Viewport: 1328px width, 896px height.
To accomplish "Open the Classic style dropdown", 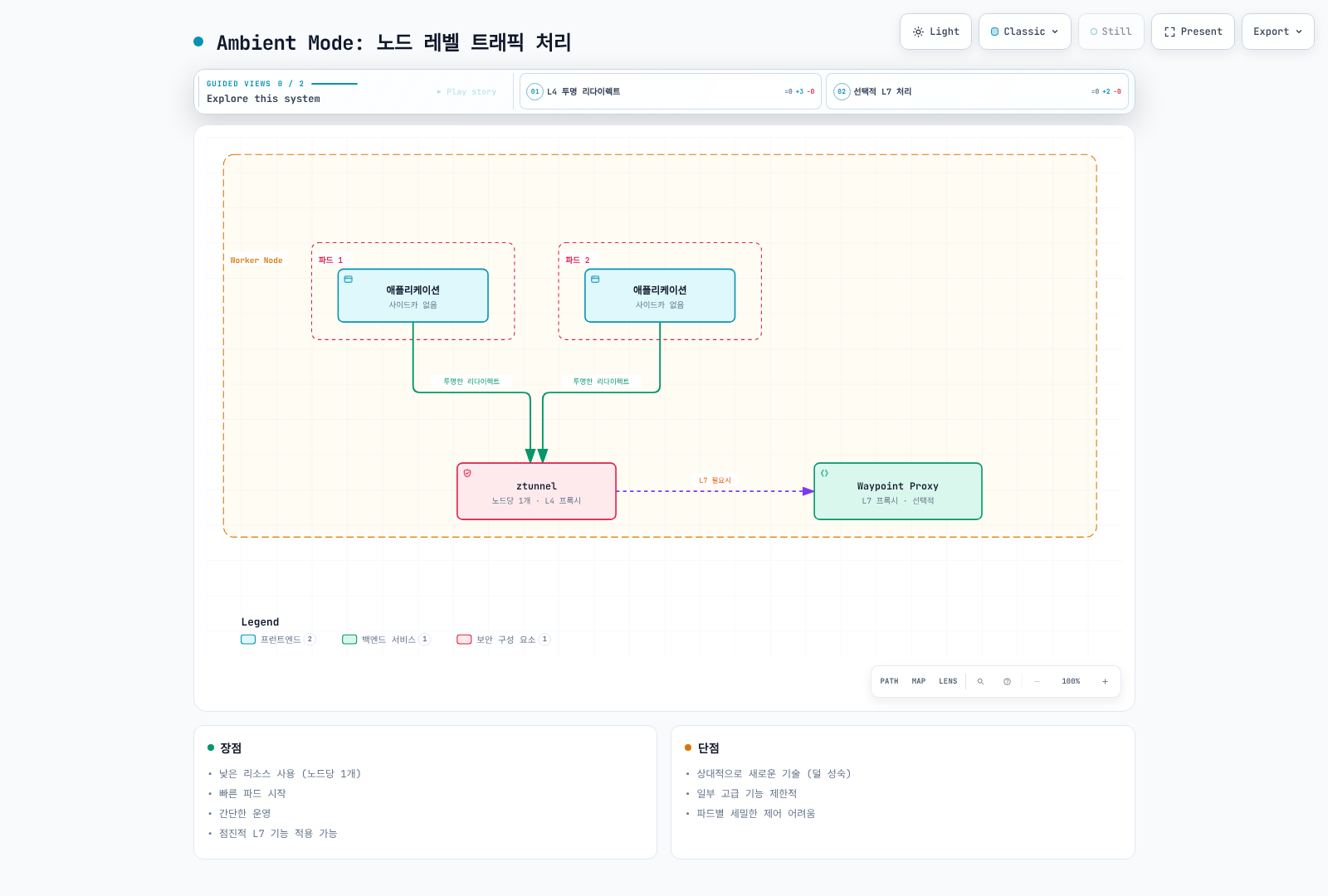I will (x=1024, y=32).
